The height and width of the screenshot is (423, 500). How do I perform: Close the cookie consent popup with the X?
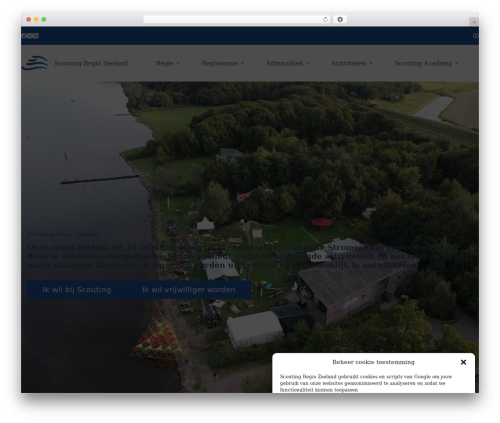click(463, 362)
